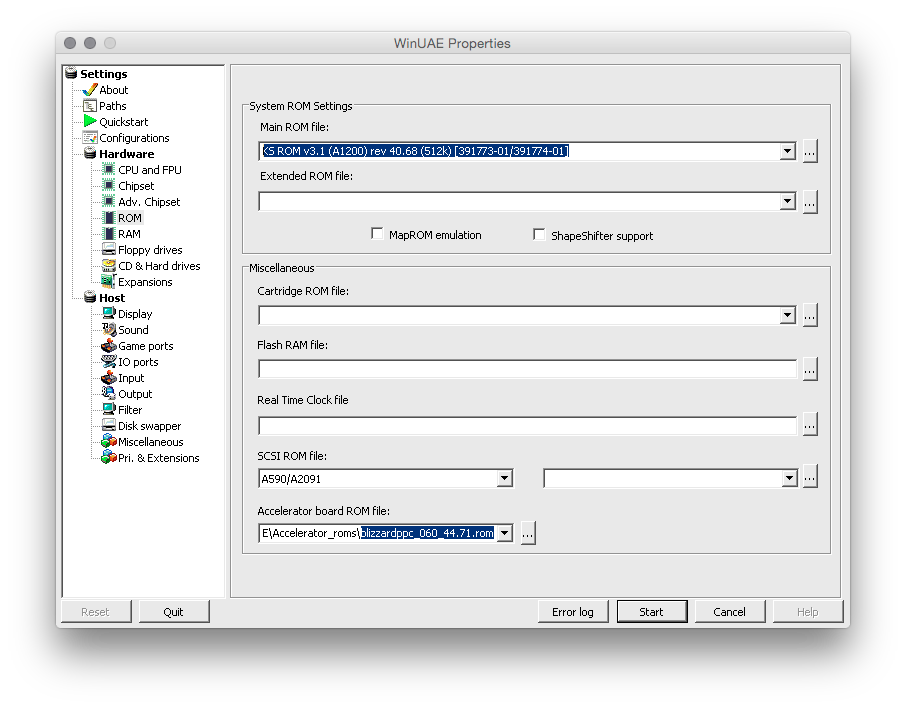Browse for Real Time Clock file
The width and height of the screenshot is (906, 708).
point(810,424)
